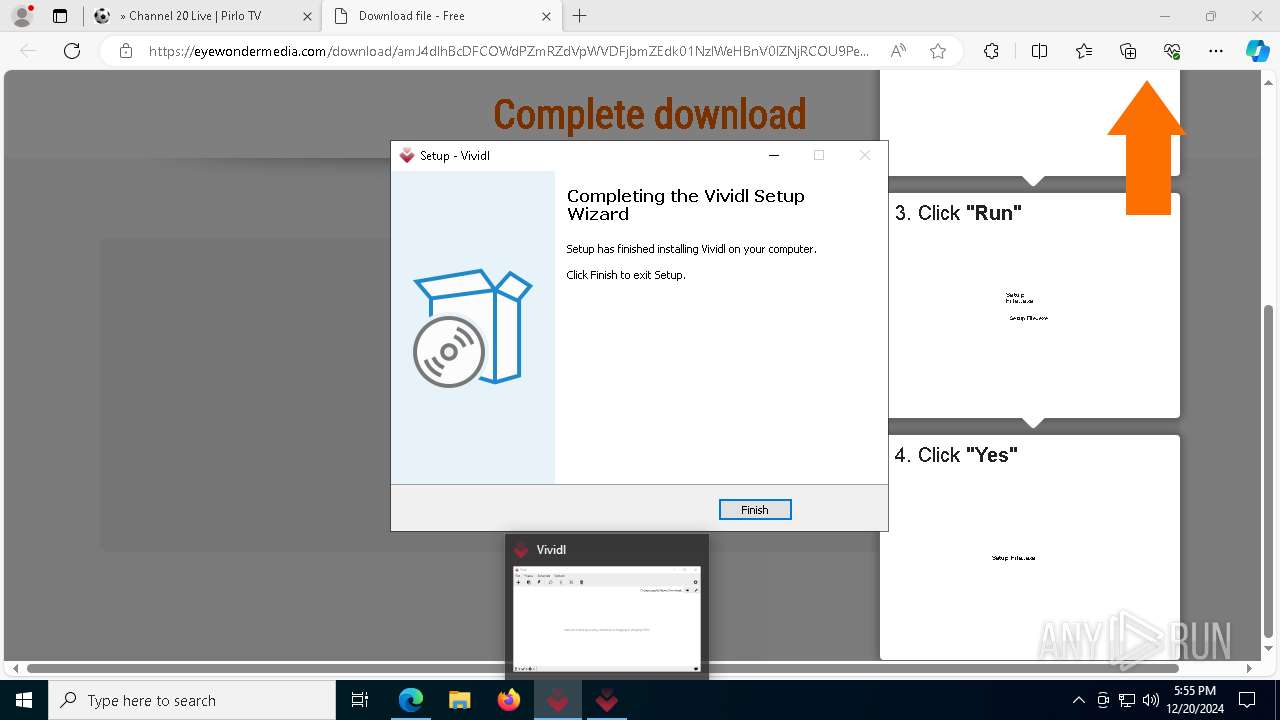Toggle Split screen in Edge
Viewport: 1280px width, 720px height.
1039,51
